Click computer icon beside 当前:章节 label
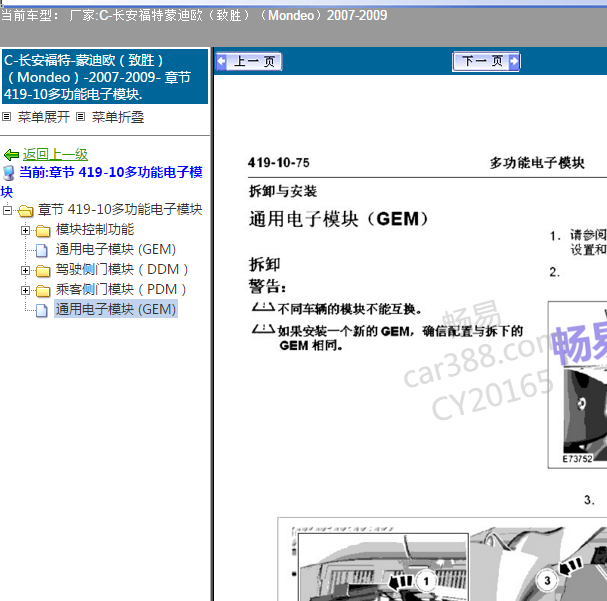Viewport: 607px width, 601px height. tap(9, 173)
